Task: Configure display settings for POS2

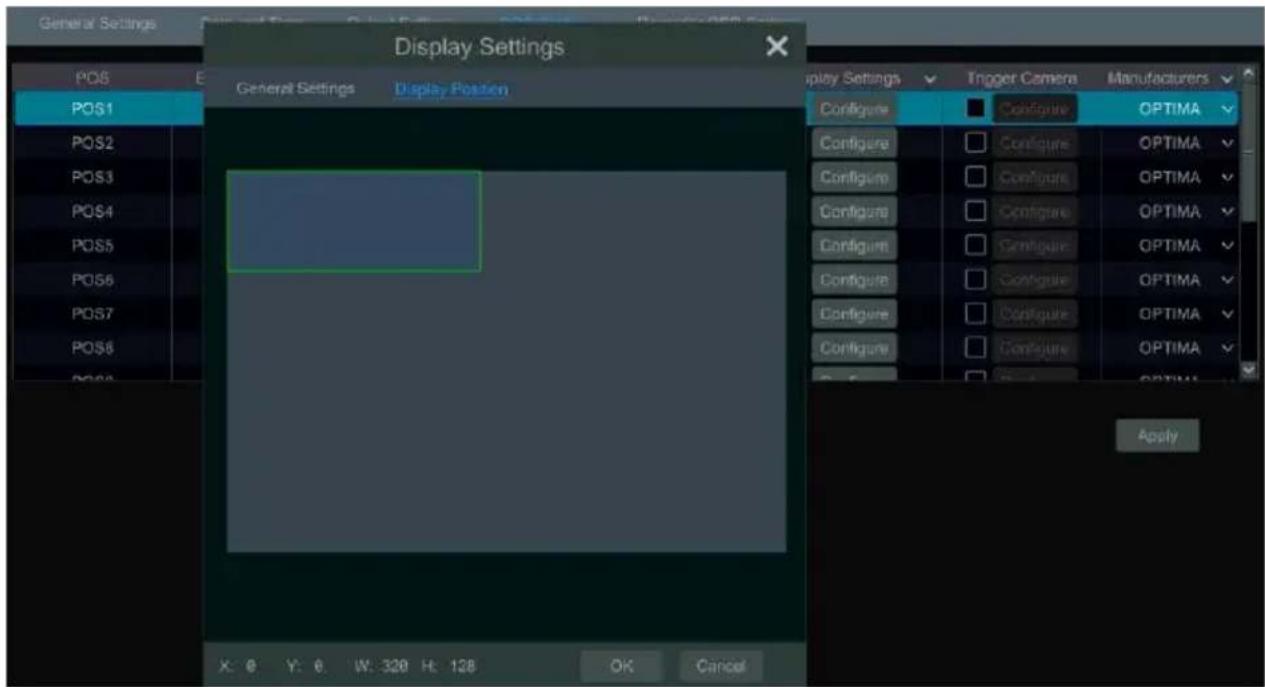Action: point(854,143)
